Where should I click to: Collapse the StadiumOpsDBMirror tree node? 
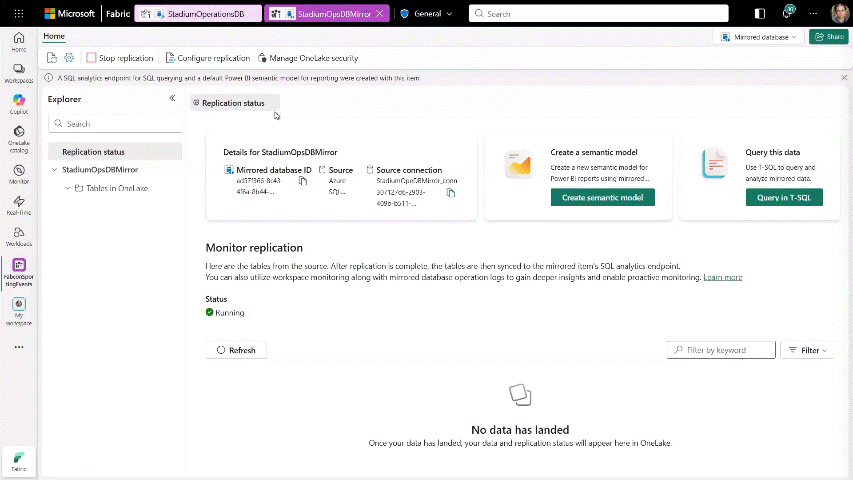click(54, 170)
